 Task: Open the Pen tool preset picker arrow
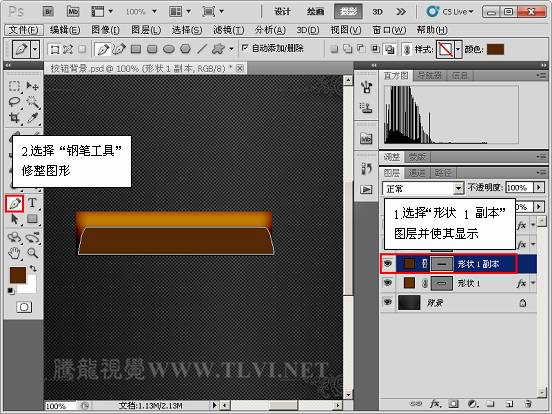(x=35, y=49)
